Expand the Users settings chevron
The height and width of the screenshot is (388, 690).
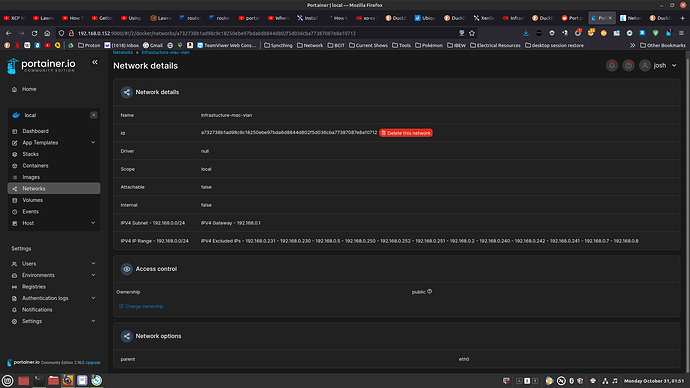[93, 264]
